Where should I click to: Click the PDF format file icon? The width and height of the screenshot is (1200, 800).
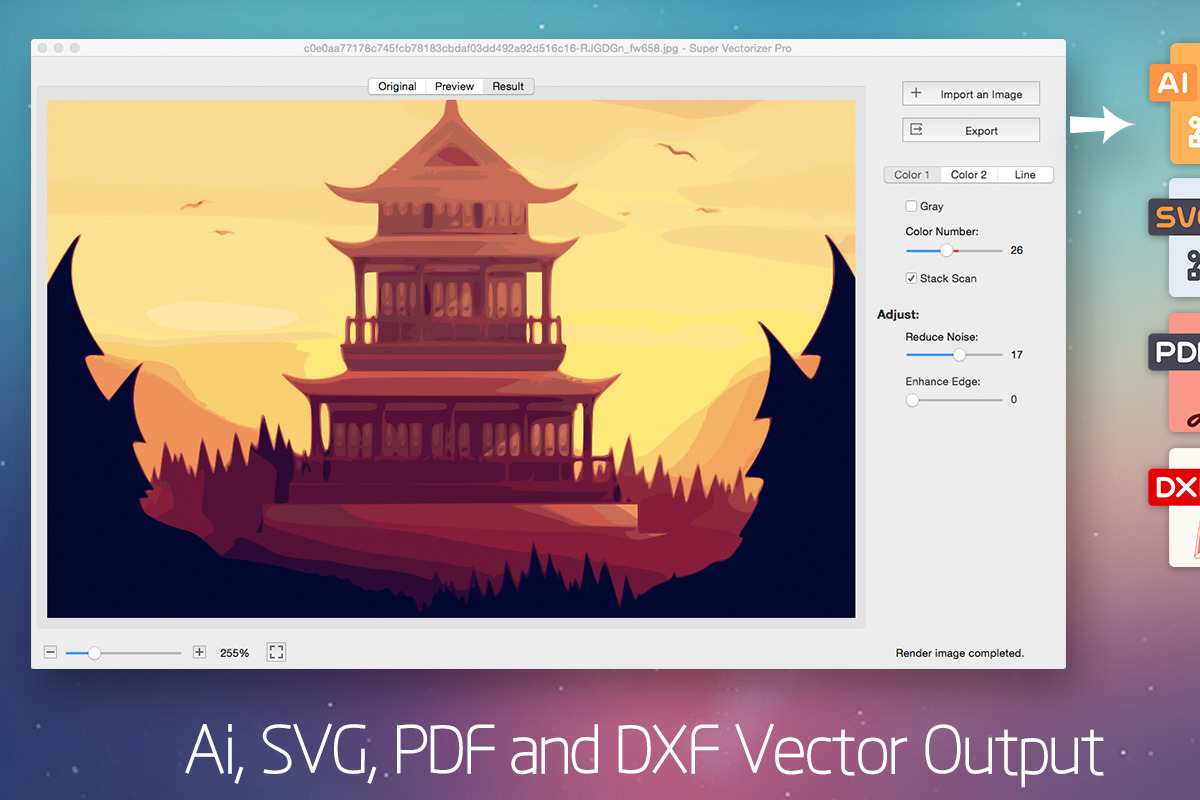tap(1175, 373)
